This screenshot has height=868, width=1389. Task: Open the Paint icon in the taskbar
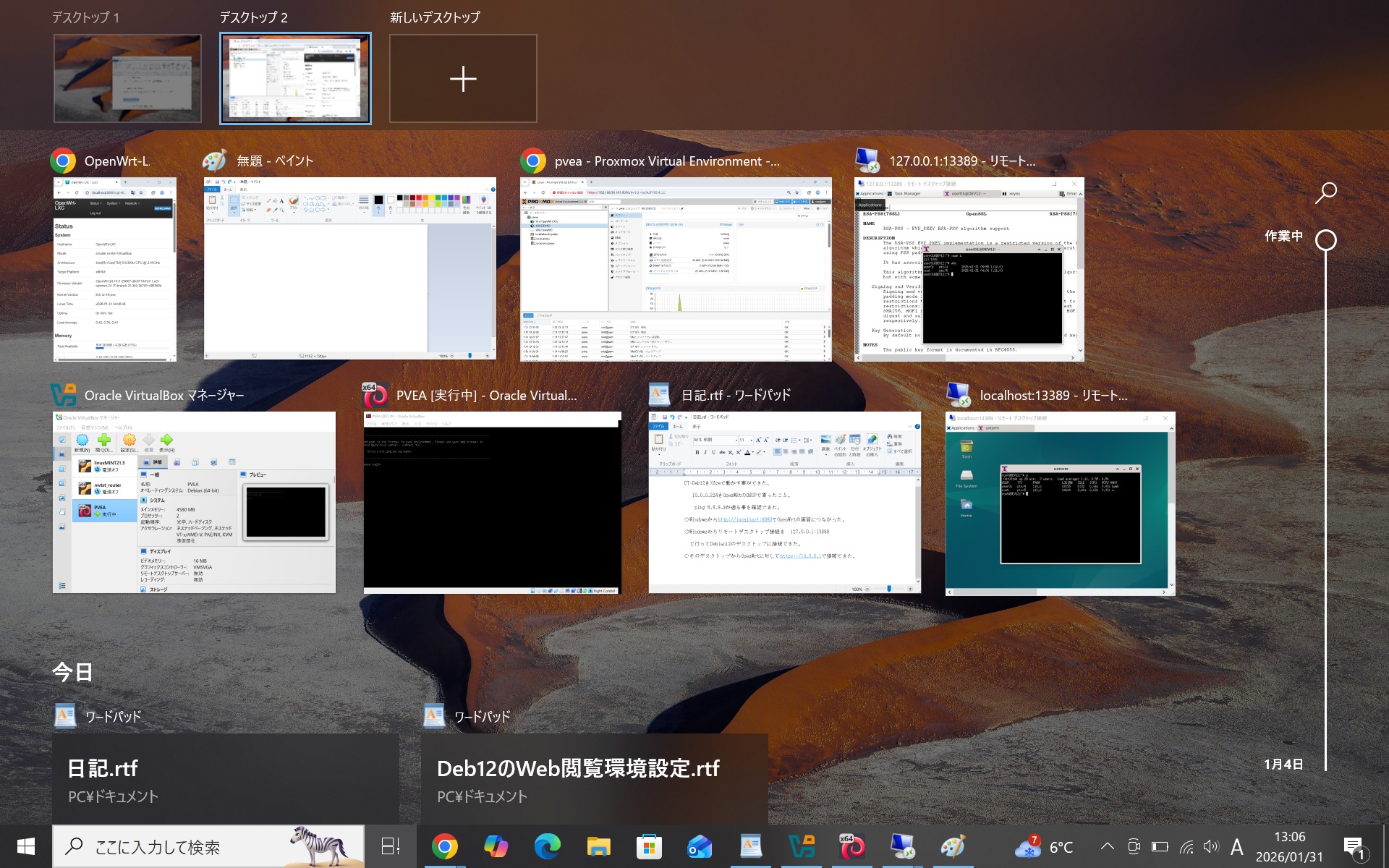[953, 846]
